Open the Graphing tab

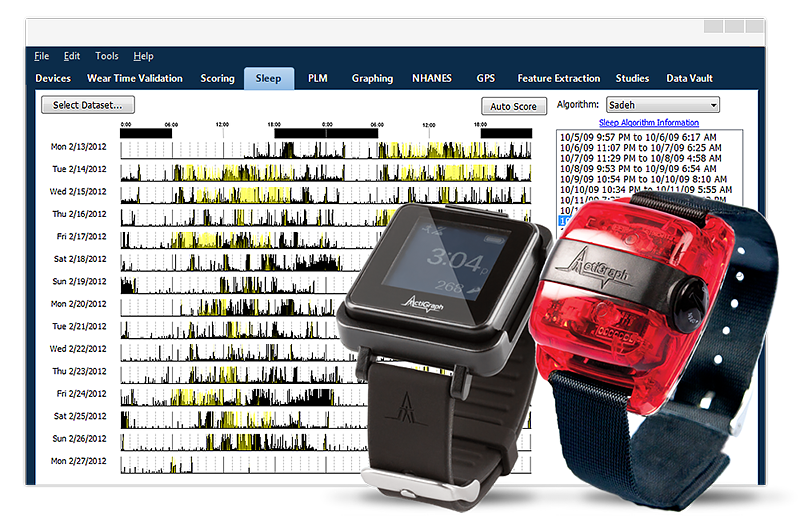pos(372,78)
